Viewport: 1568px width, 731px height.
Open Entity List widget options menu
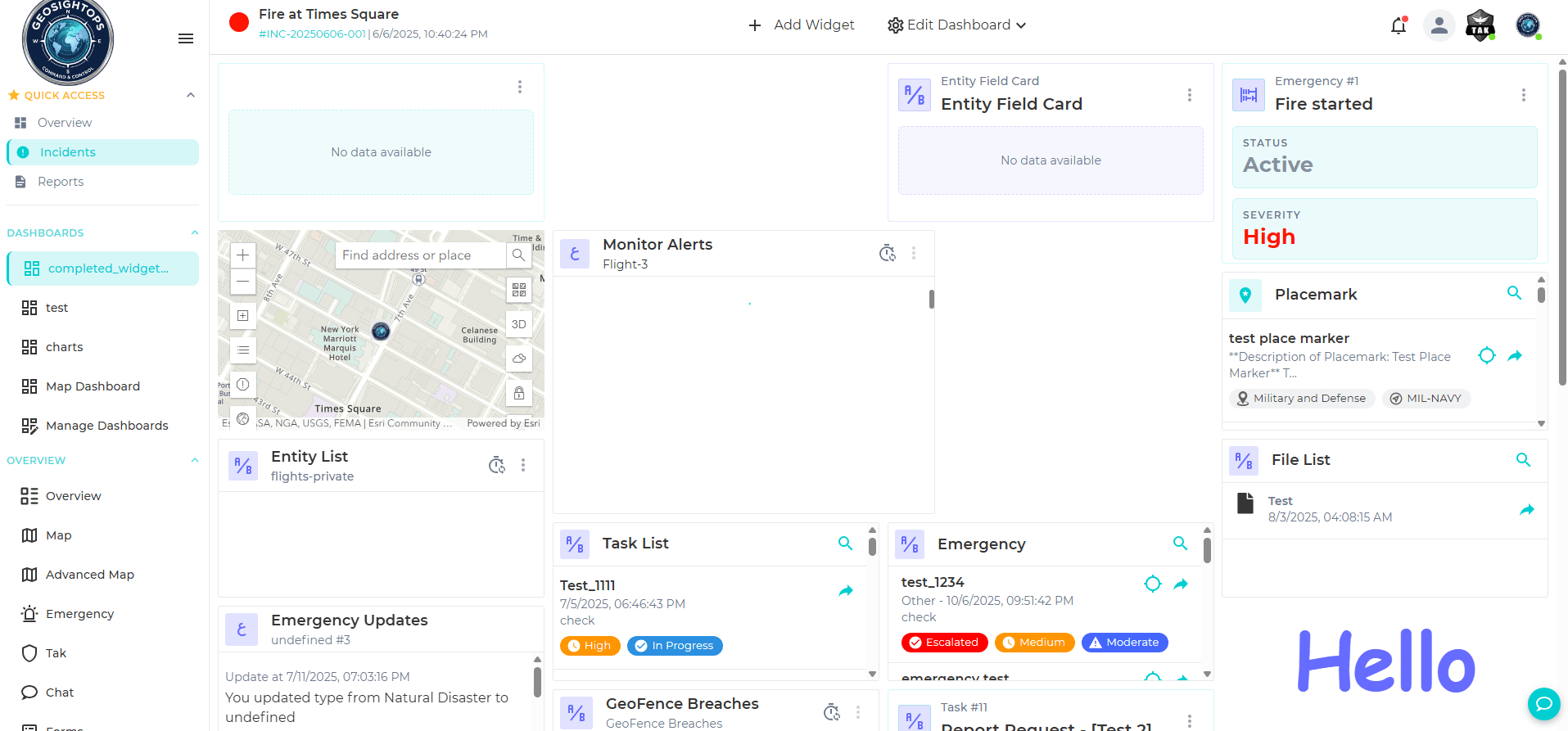(523, 466)
